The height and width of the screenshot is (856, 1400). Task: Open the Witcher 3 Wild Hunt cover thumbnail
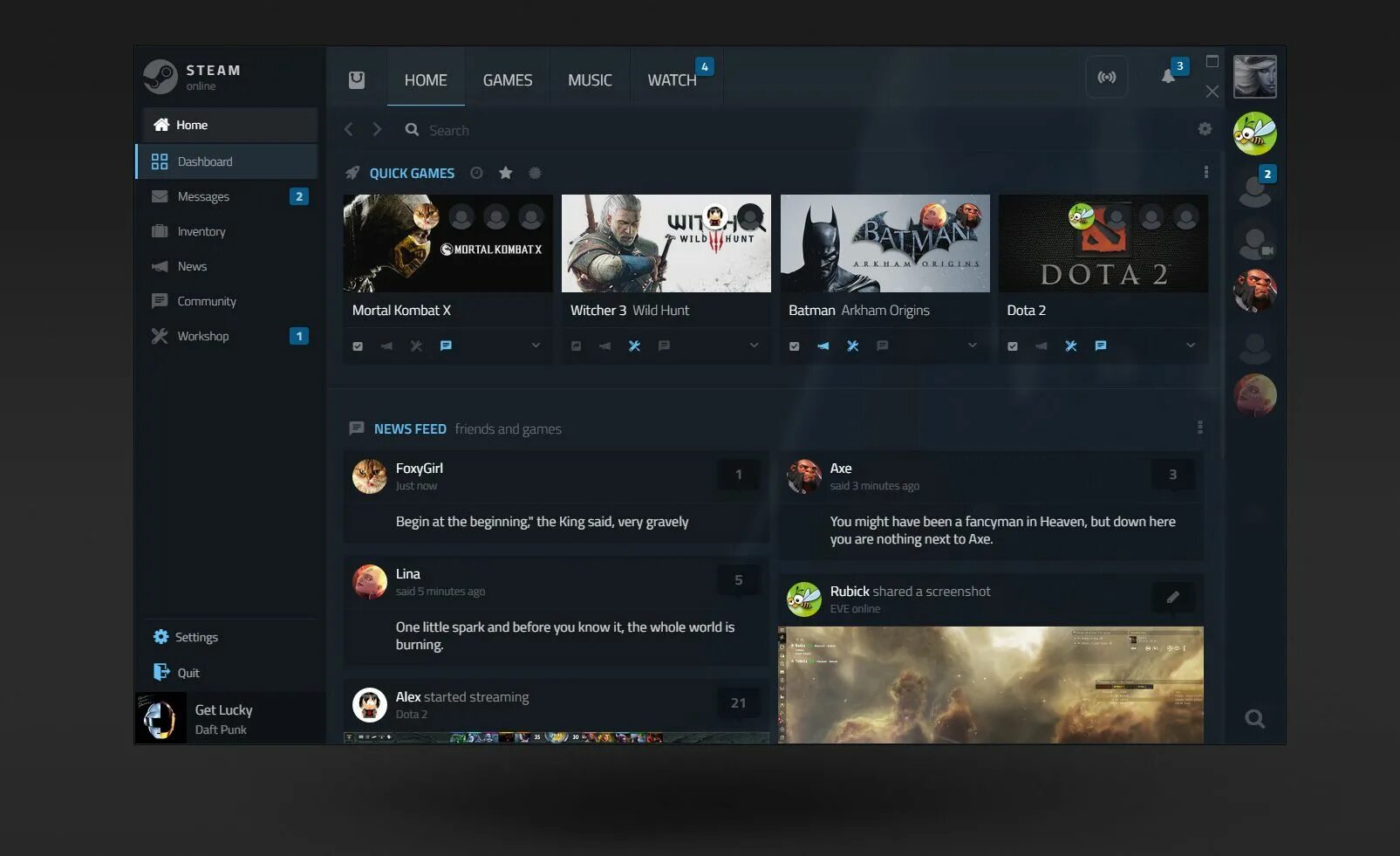(666, 243)
